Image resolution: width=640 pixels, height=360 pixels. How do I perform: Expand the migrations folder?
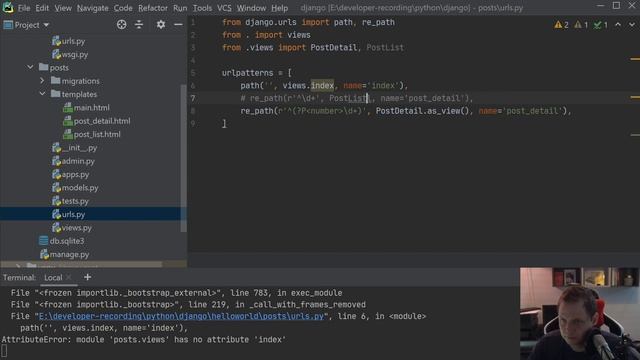click(x=42, y=80)
